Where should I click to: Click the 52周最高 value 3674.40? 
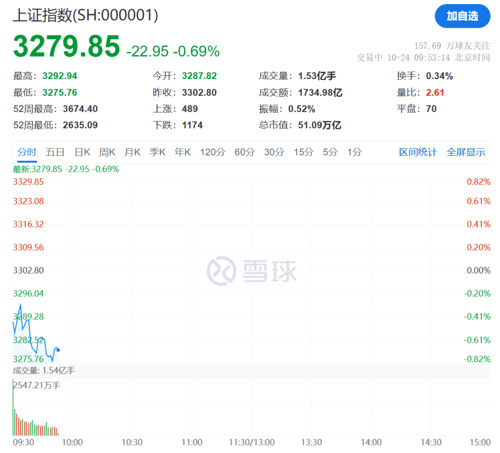[80, 109]
